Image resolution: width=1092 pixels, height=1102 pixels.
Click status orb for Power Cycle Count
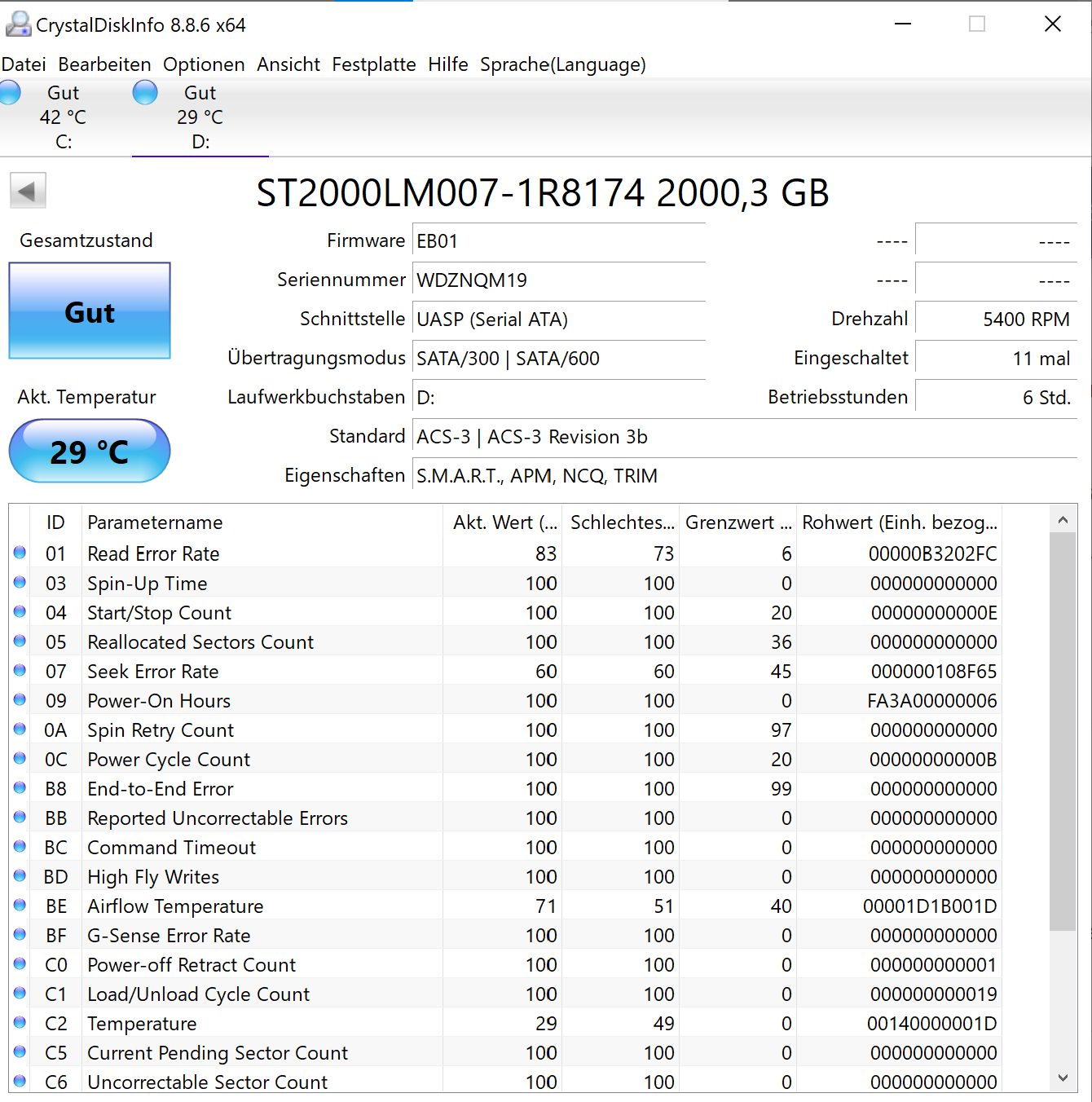(x=20, y=758)
